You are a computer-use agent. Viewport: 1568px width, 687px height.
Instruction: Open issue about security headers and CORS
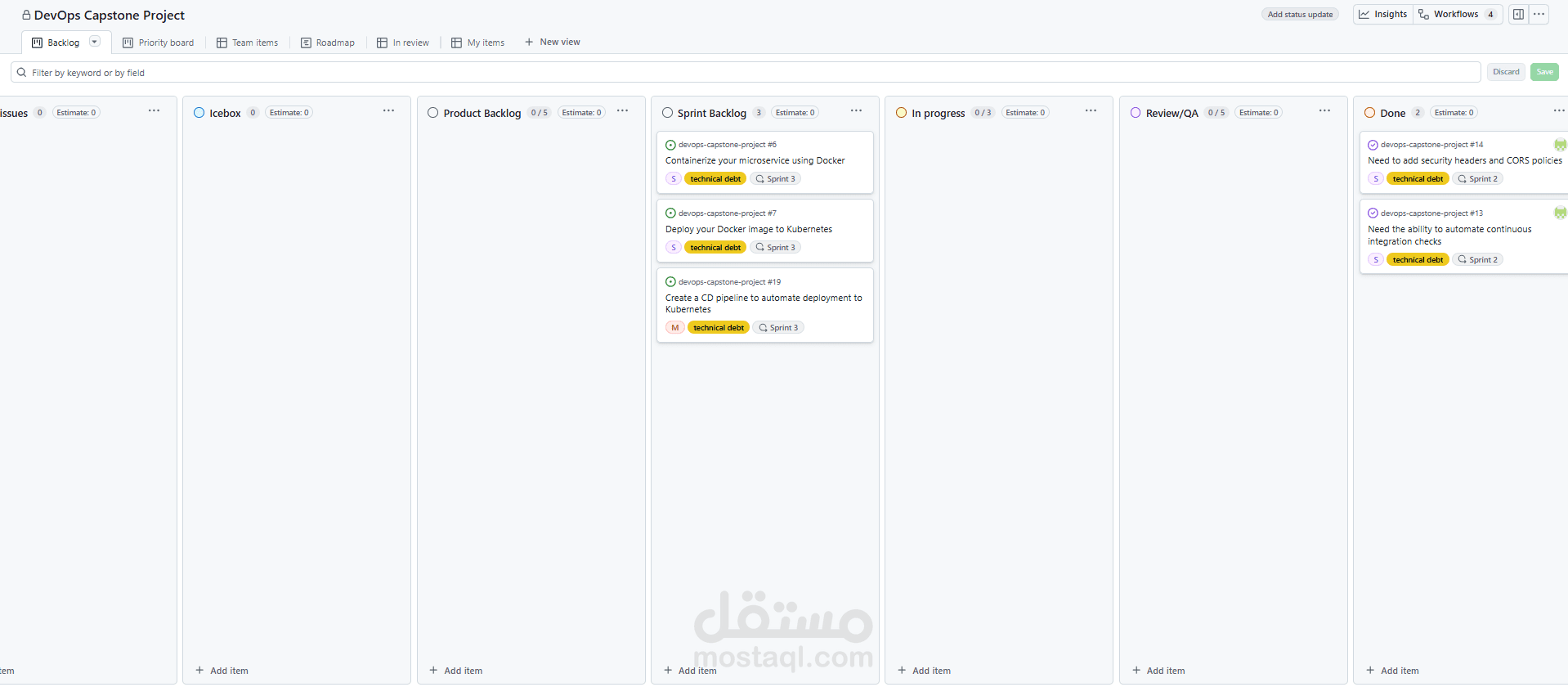tap(1464, 161)
